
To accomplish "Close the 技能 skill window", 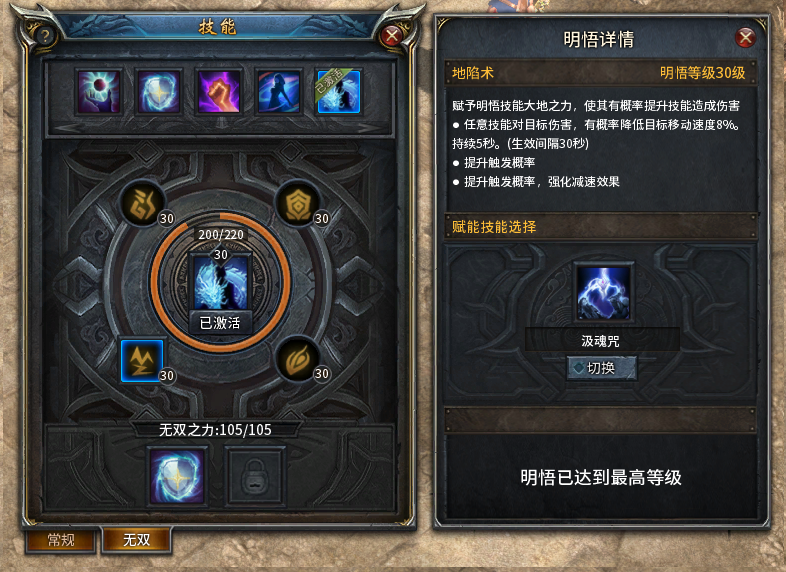I will (391, 36).
